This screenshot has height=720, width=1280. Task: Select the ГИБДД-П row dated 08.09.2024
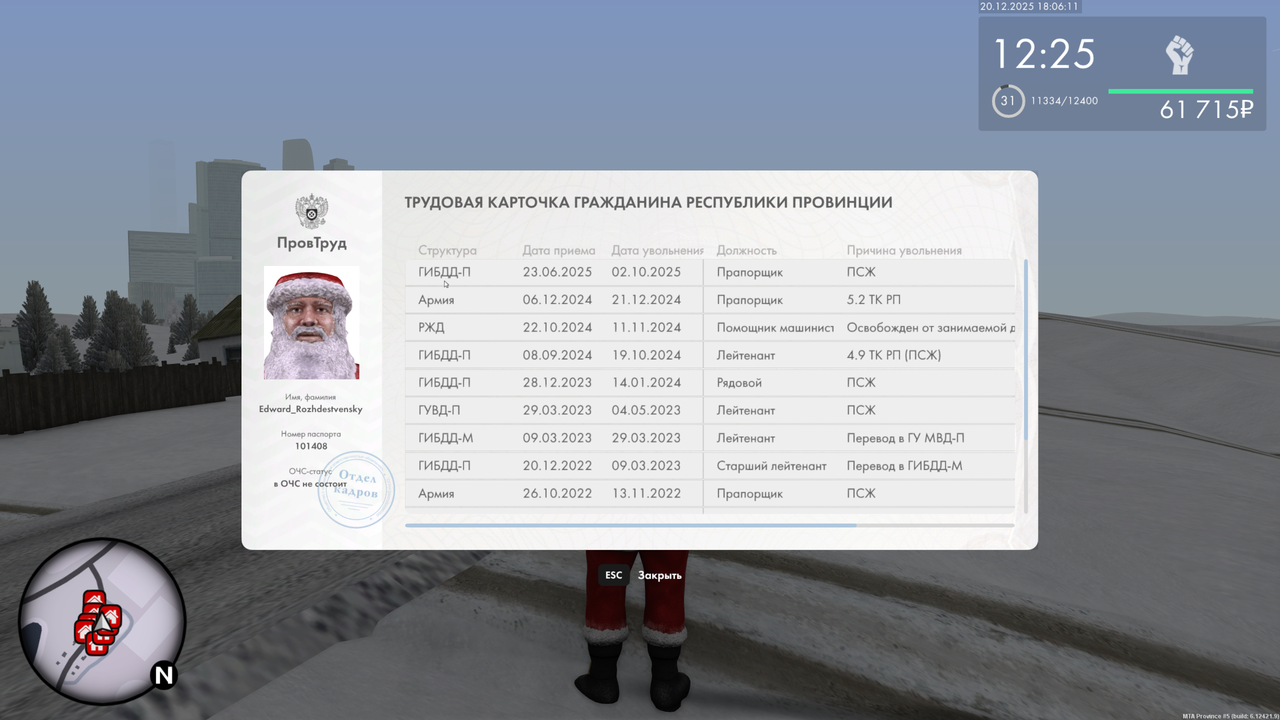[710, 355]
